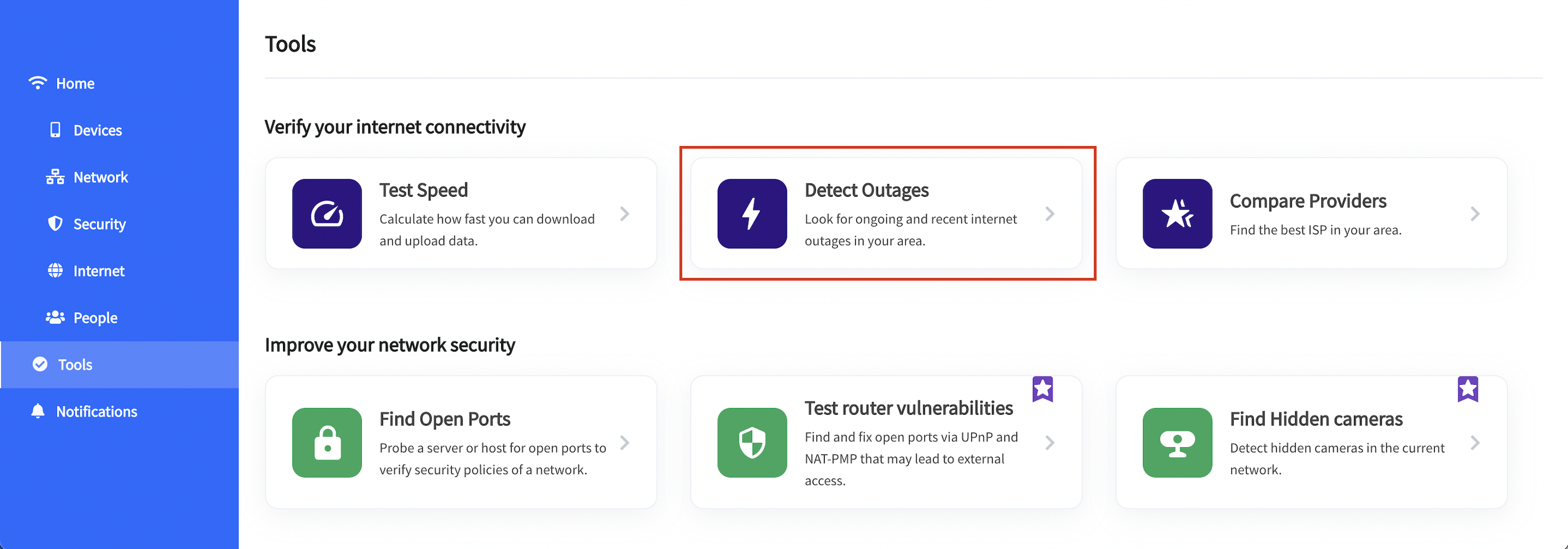Click premium star badge on Find Hidden cameras
The width and height of the screenshot is (1568, 549).
[x=1467, y=389]
